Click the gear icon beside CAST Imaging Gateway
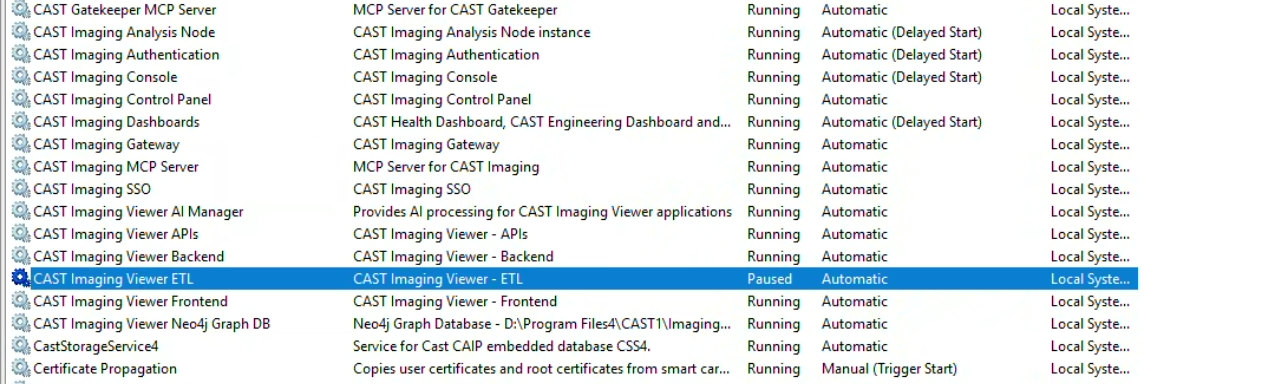The height and width of the screenshot is (384, 1263). 20,144
